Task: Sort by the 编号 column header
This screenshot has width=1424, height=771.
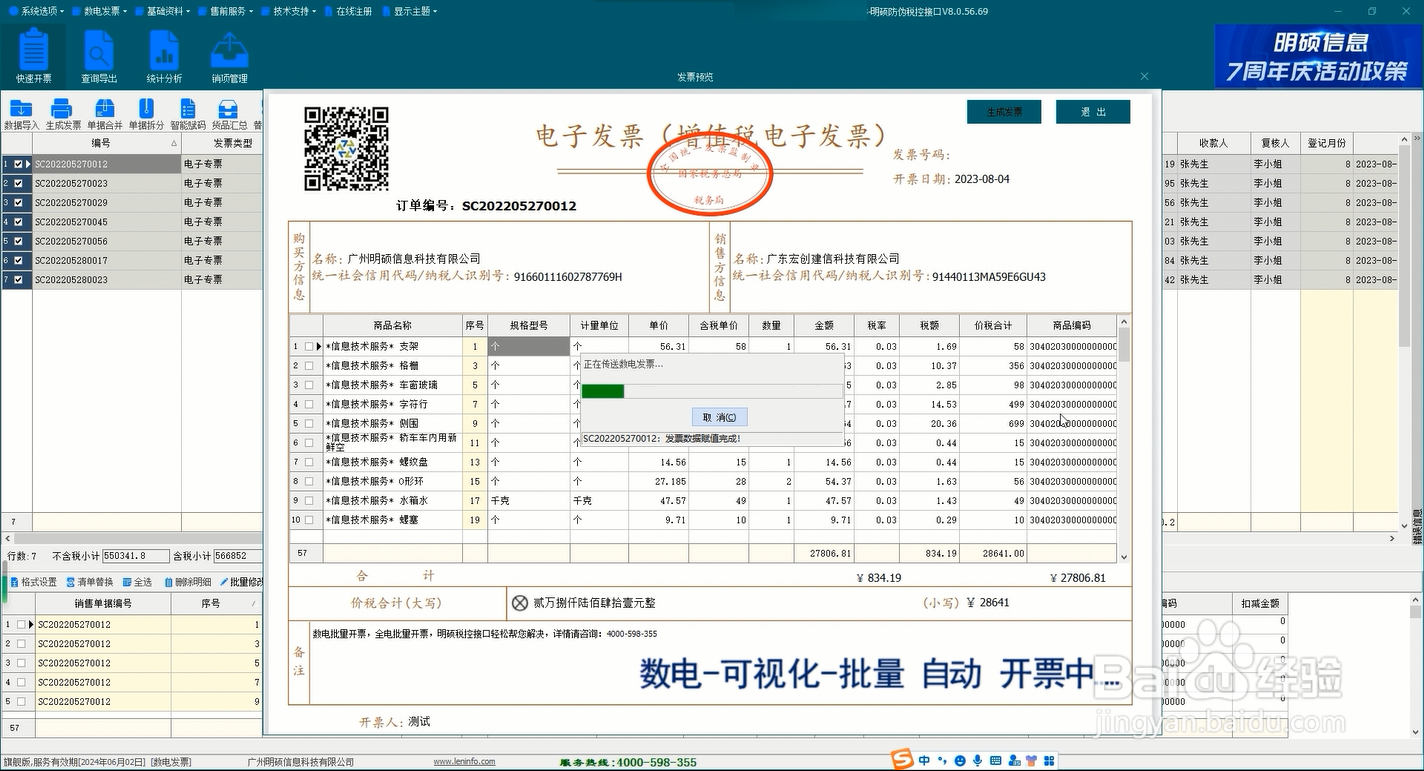Action: [x=106, y=143]
